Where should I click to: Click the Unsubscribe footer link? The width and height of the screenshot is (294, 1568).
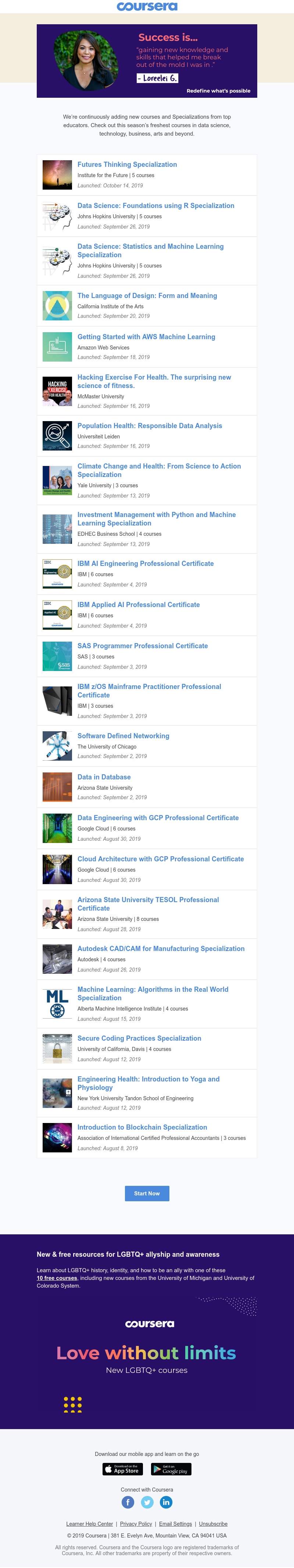click(213, 1524)
